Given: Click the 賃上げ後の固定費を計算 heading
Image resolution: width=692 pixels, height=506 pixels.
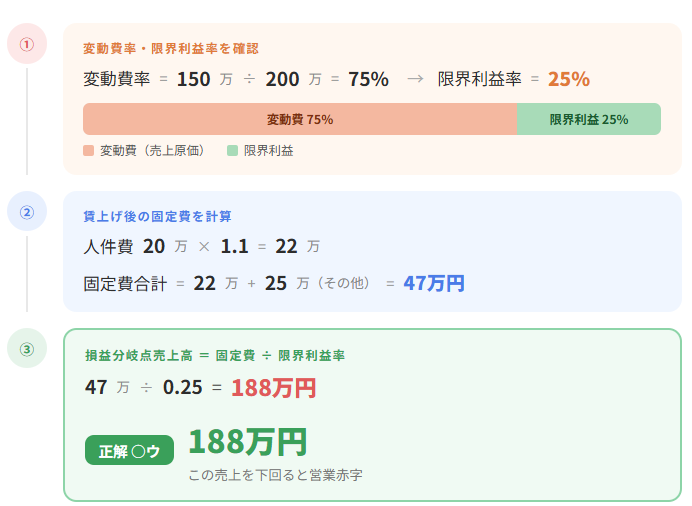Looking at the screenshot, I should click(157, 215).
